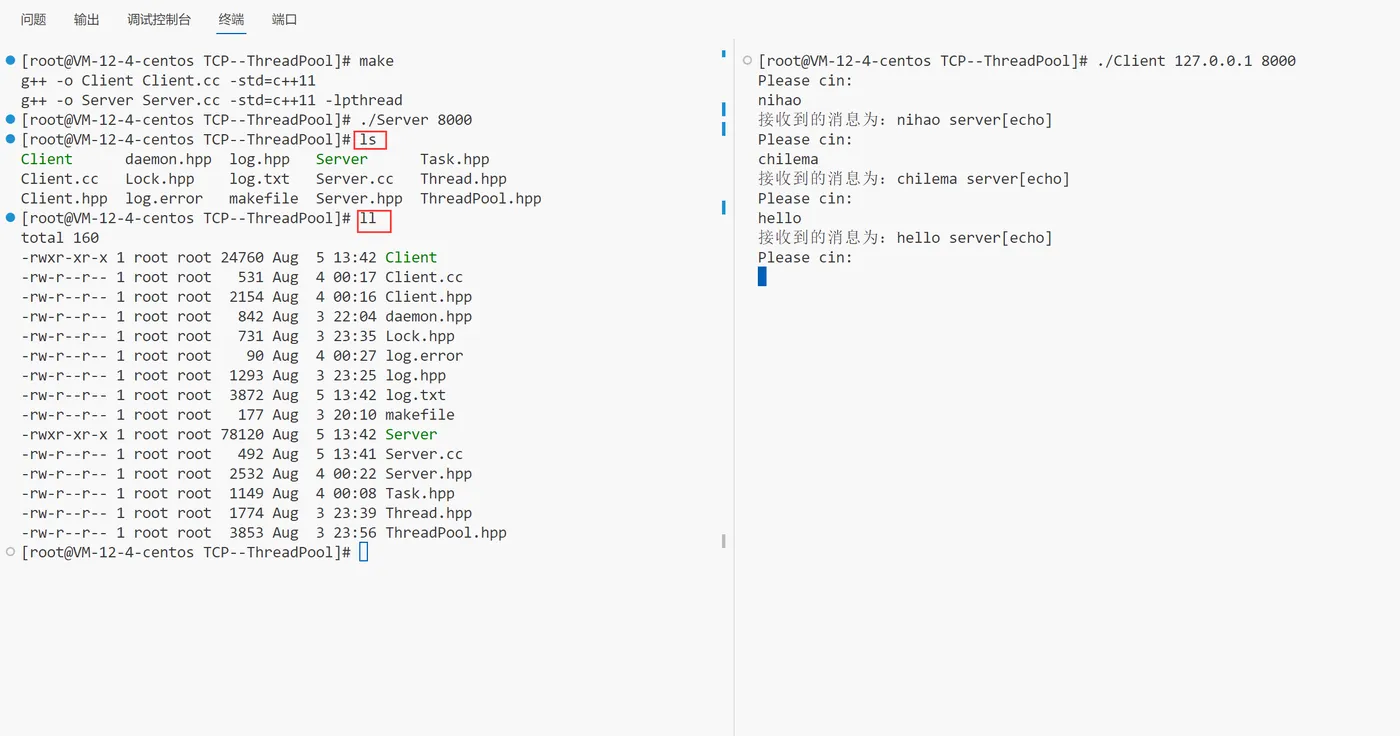Click the ll row for Client.hpp, size 2154
Screen dimensions: 1400x736
pos(246,297)
